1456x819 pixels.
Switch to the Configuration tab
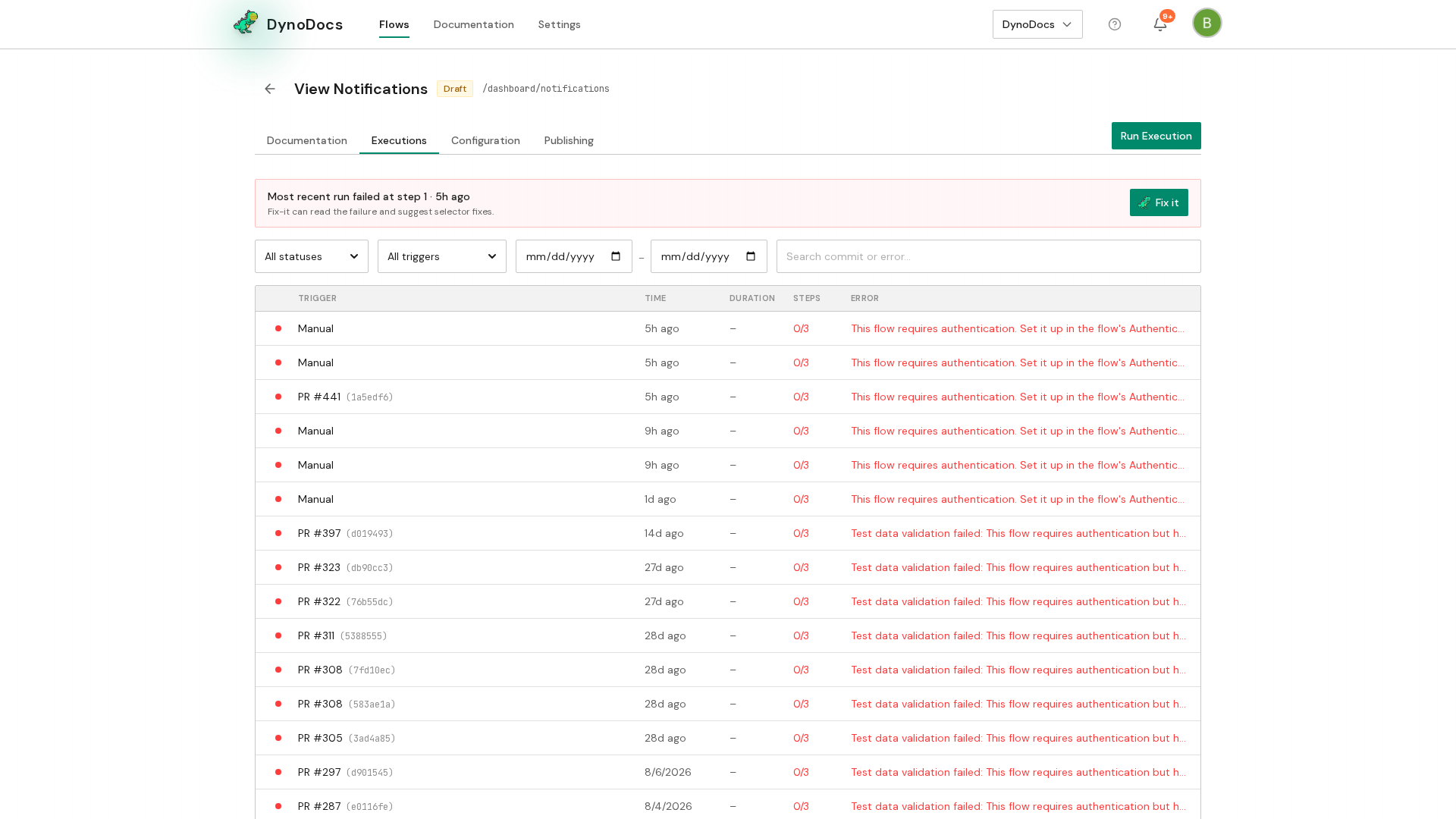coord(485,140)
